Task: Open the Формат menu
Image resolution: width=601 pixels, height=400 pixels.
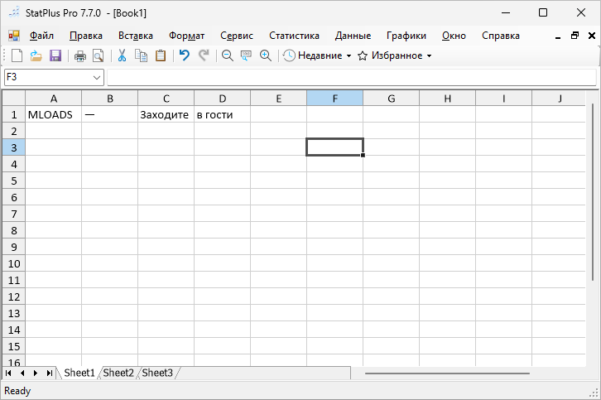Action: (x=187, y=36)
